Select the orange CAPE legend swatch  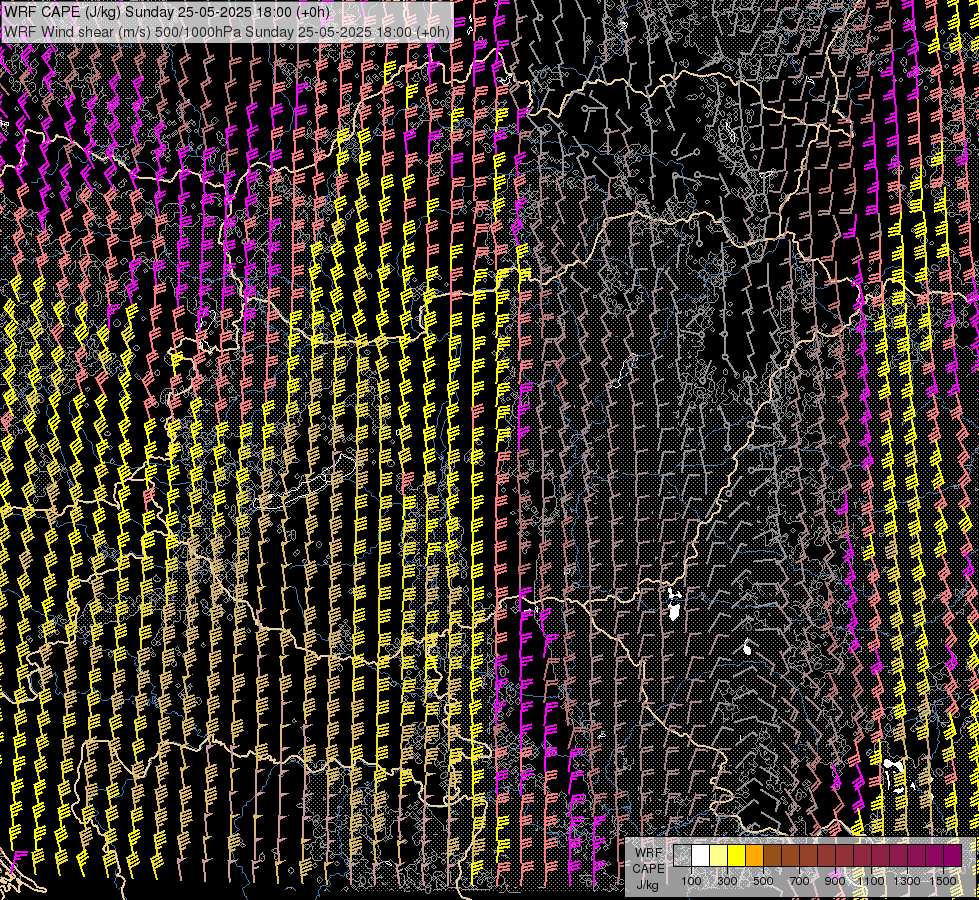754,855
